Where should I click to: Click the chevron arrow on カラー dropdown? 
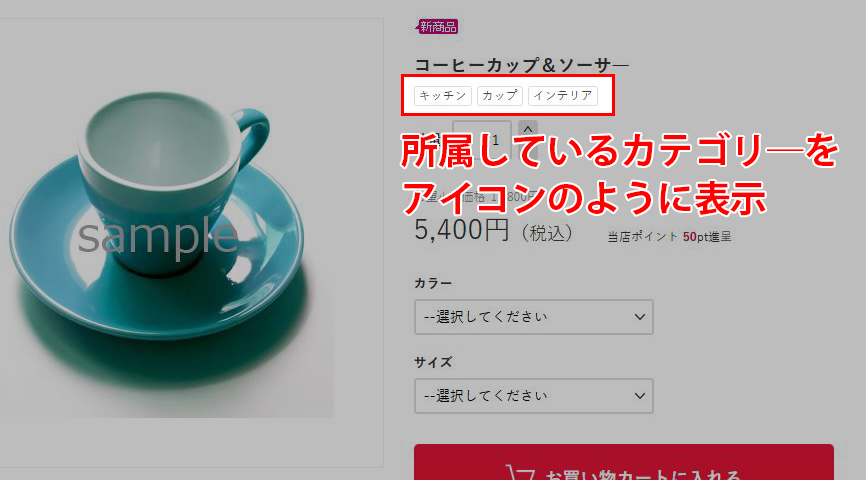tap(640, 317)
